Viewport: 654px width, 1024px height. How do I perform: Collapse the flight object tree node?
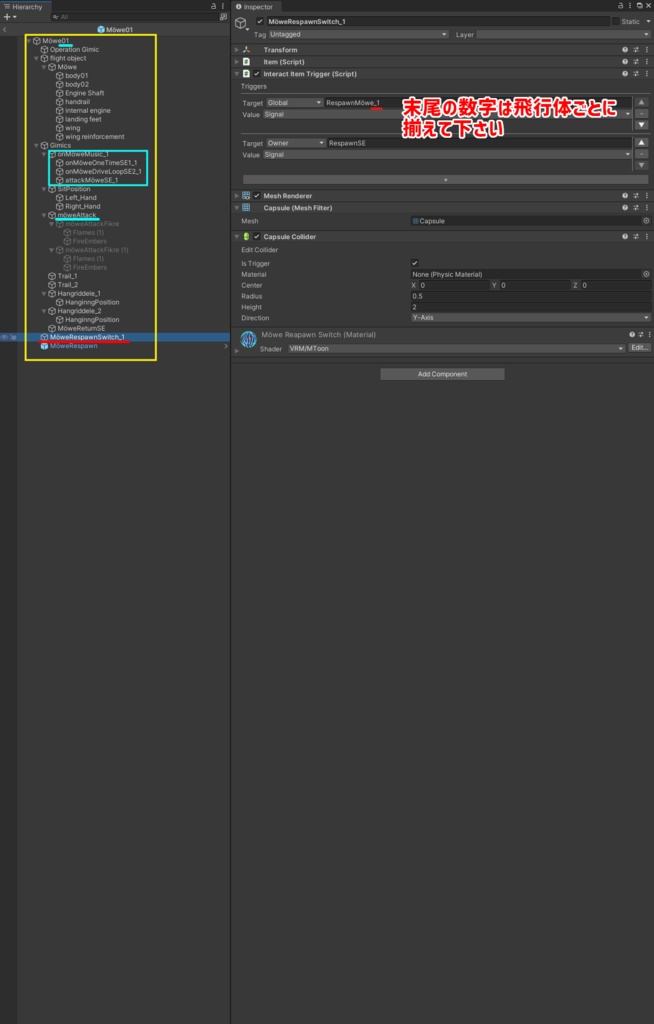pyautogui.click(x=37, y=58)
